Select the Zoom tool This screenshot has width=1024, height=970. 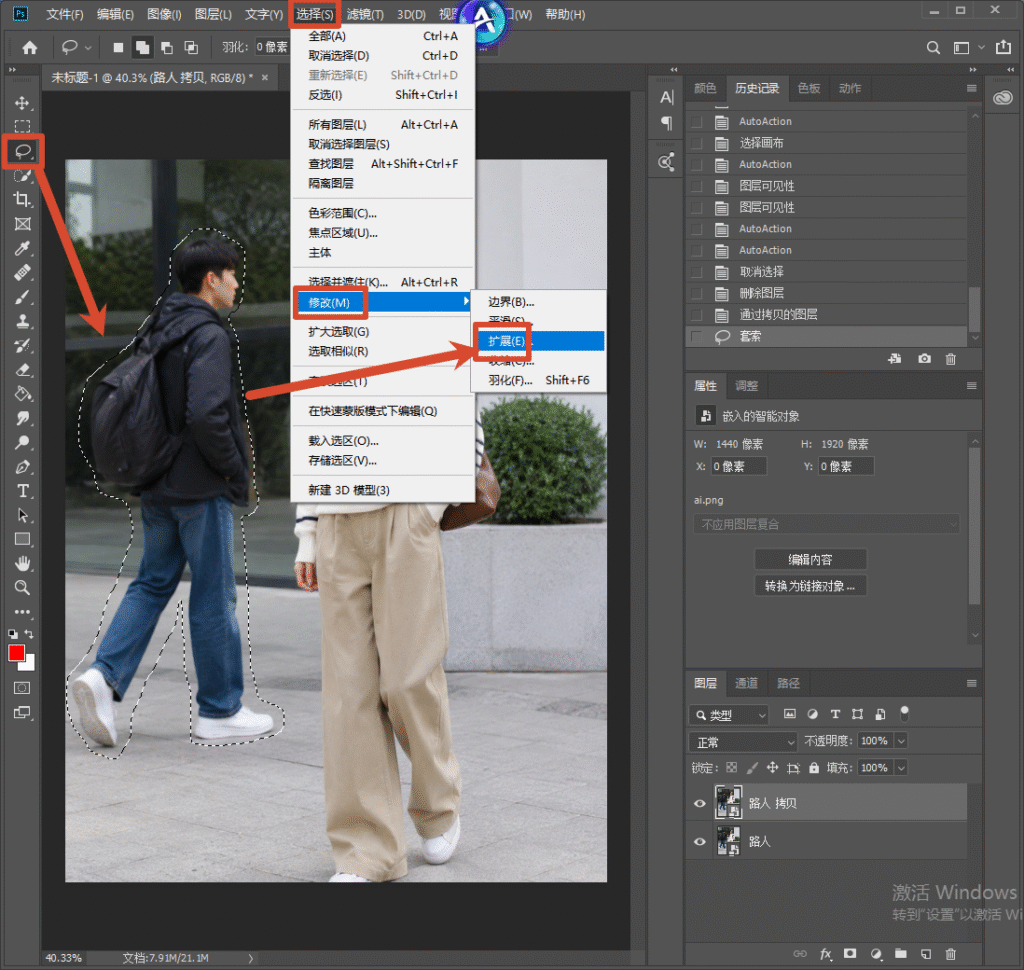(x=22, y=587)
